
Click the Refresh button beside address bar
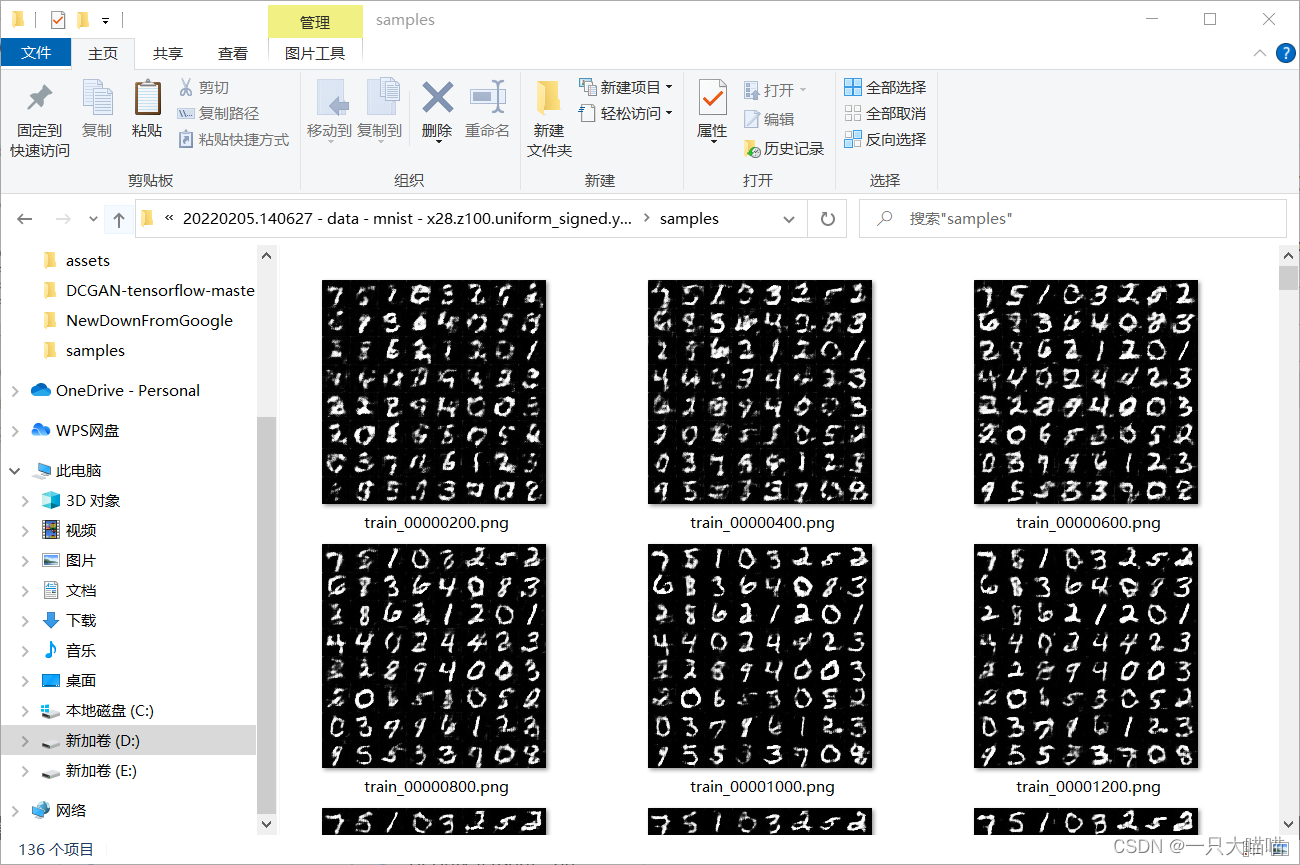click(x=827, y=219)
